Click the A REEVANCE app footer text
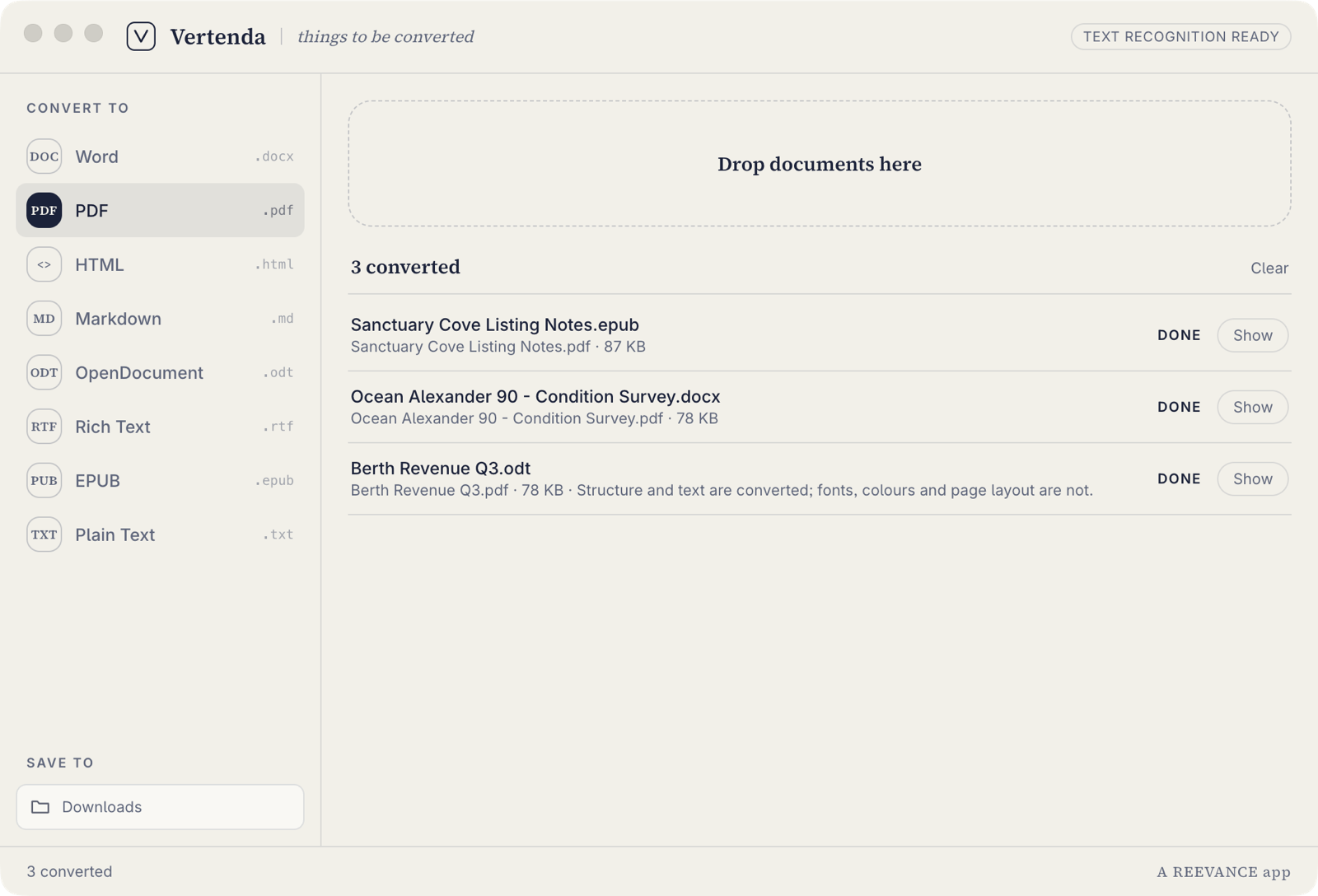 coord(1223,872)
